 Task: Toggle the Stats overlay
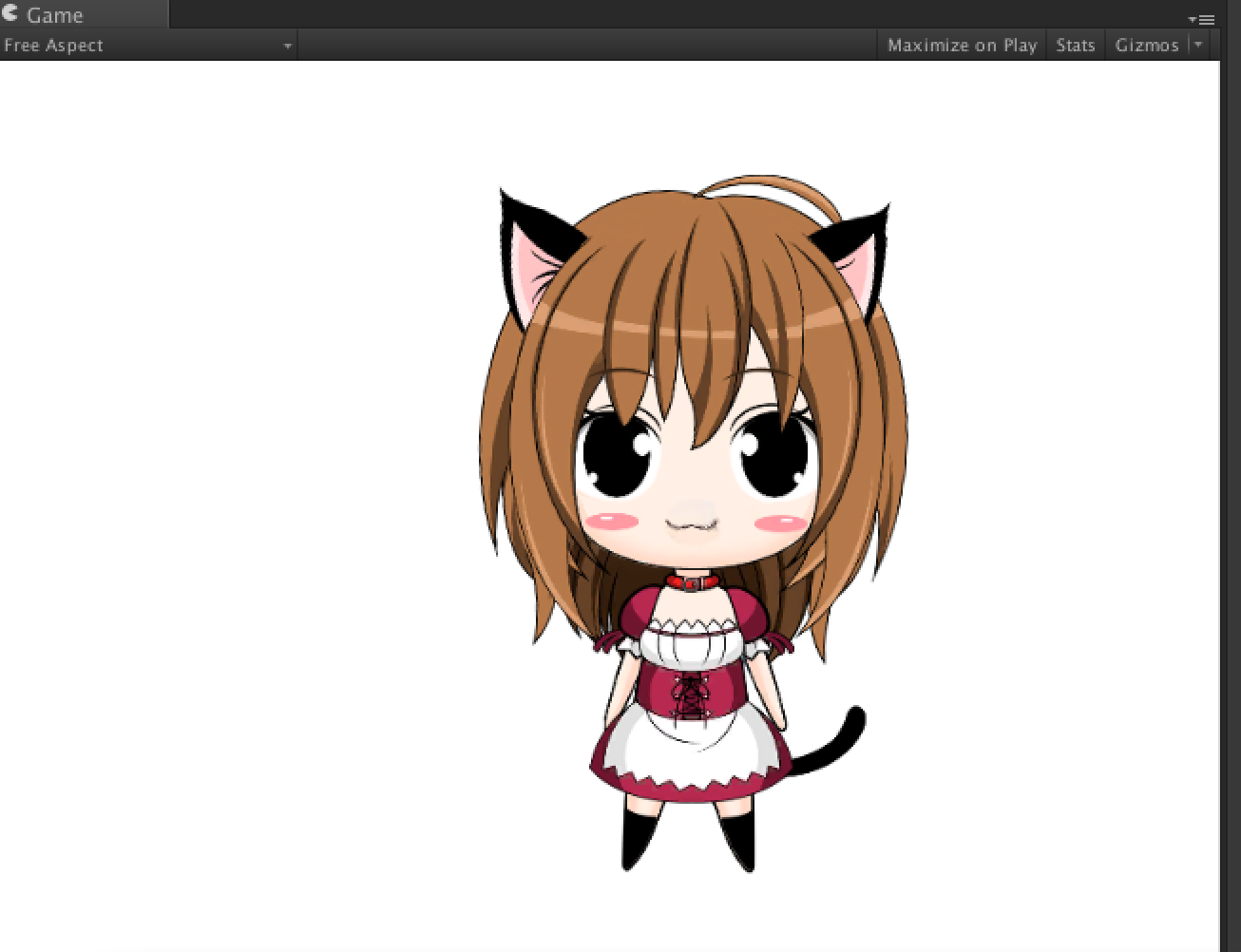pos(1076,45)
